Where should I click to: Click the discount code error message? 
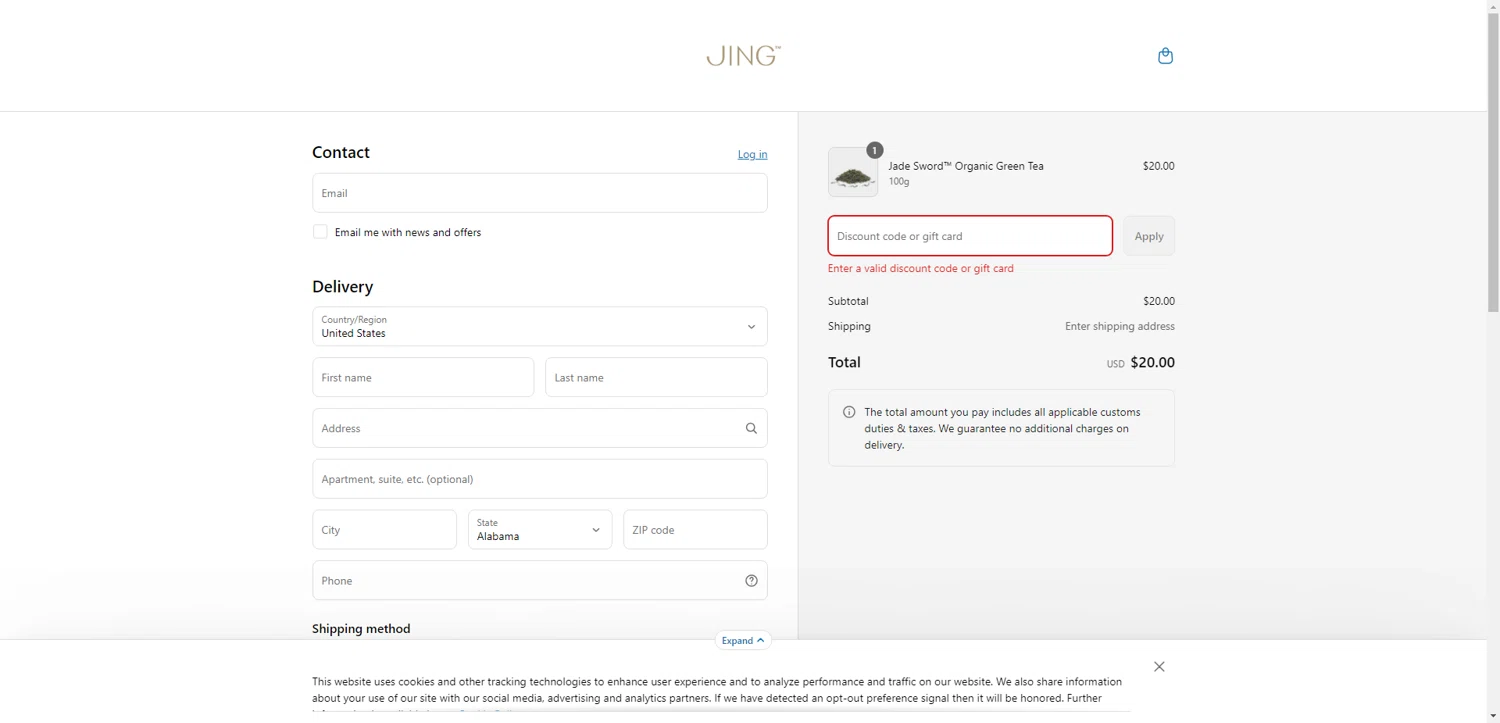921,268
